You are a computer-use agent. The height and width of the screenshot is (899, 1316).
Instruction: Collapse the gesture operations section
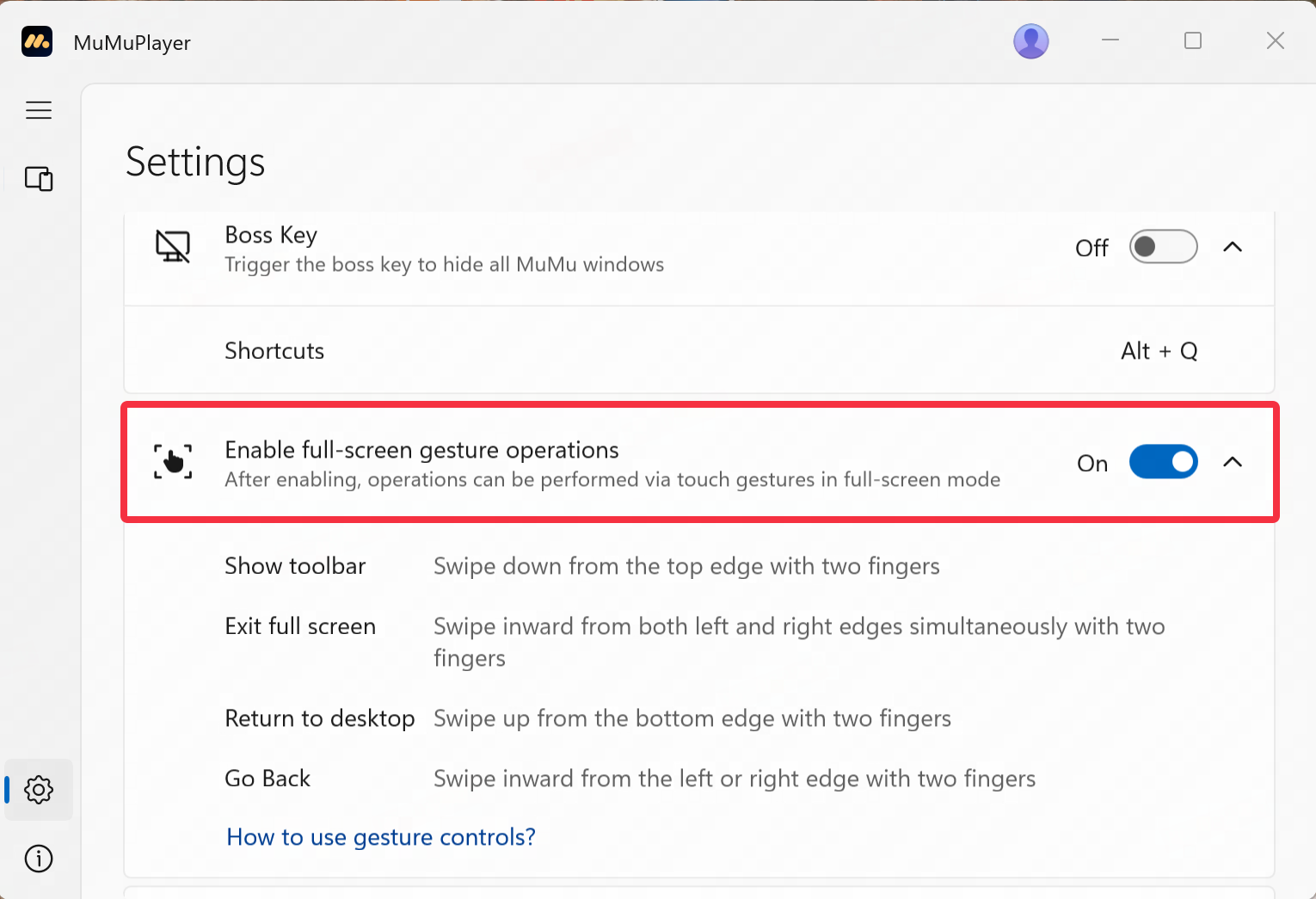pos(1233,462)
